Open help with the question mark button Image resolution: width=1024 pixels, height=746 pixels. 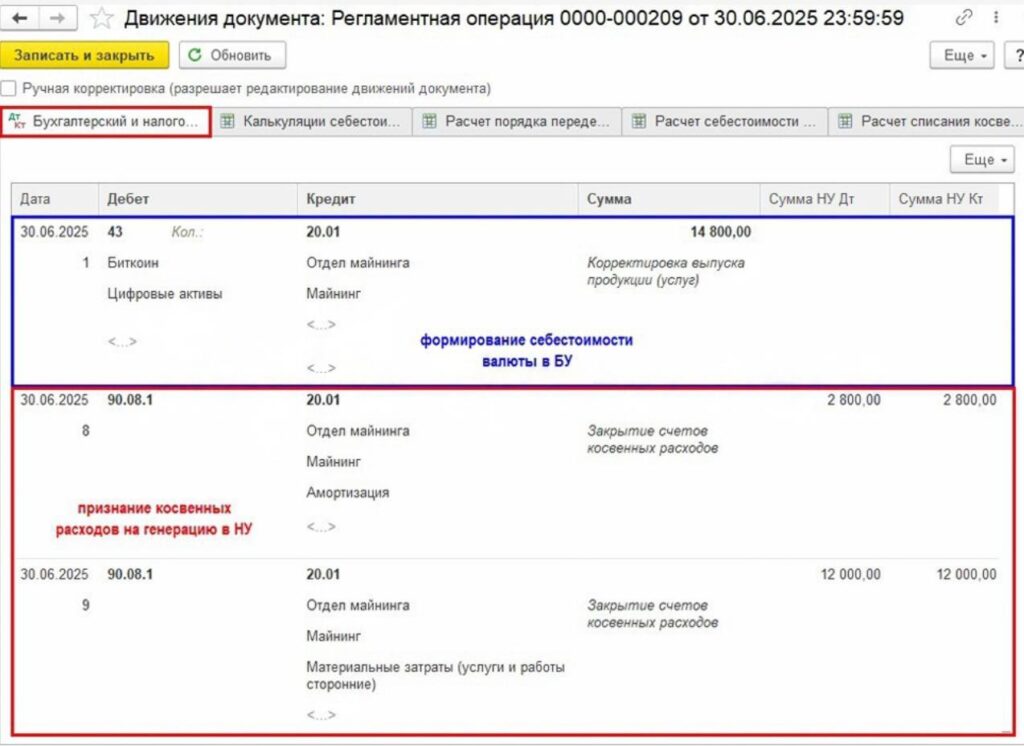(x=1012, y=55)
